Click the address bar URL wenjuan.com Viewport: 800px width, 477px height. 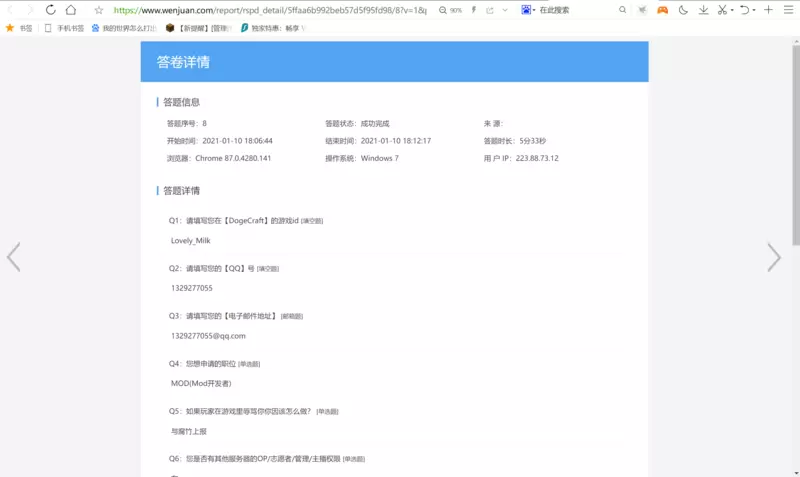coord(270,10)
